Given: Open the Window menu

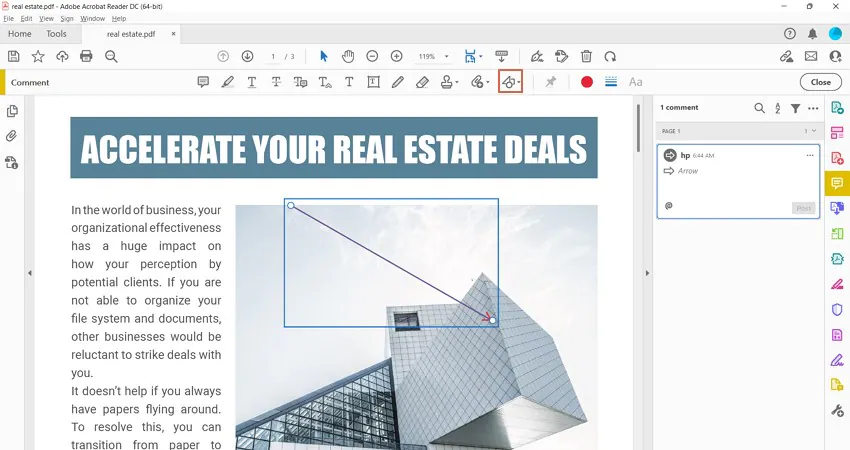Looking at the screenshot, I should [x=93, y=18].
